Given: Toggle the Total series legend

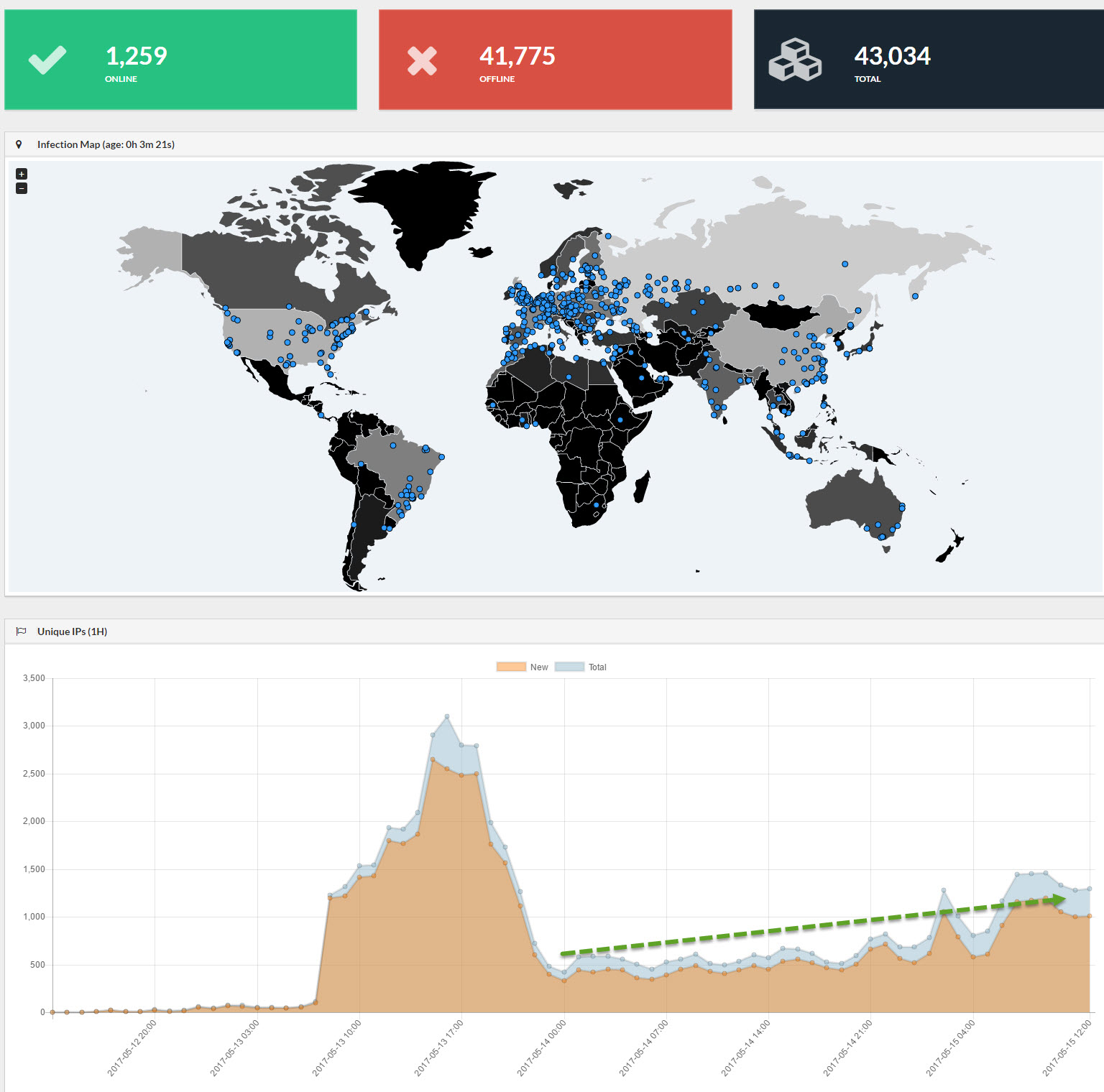Looking at the screenshot, I should tap(581, 667).
